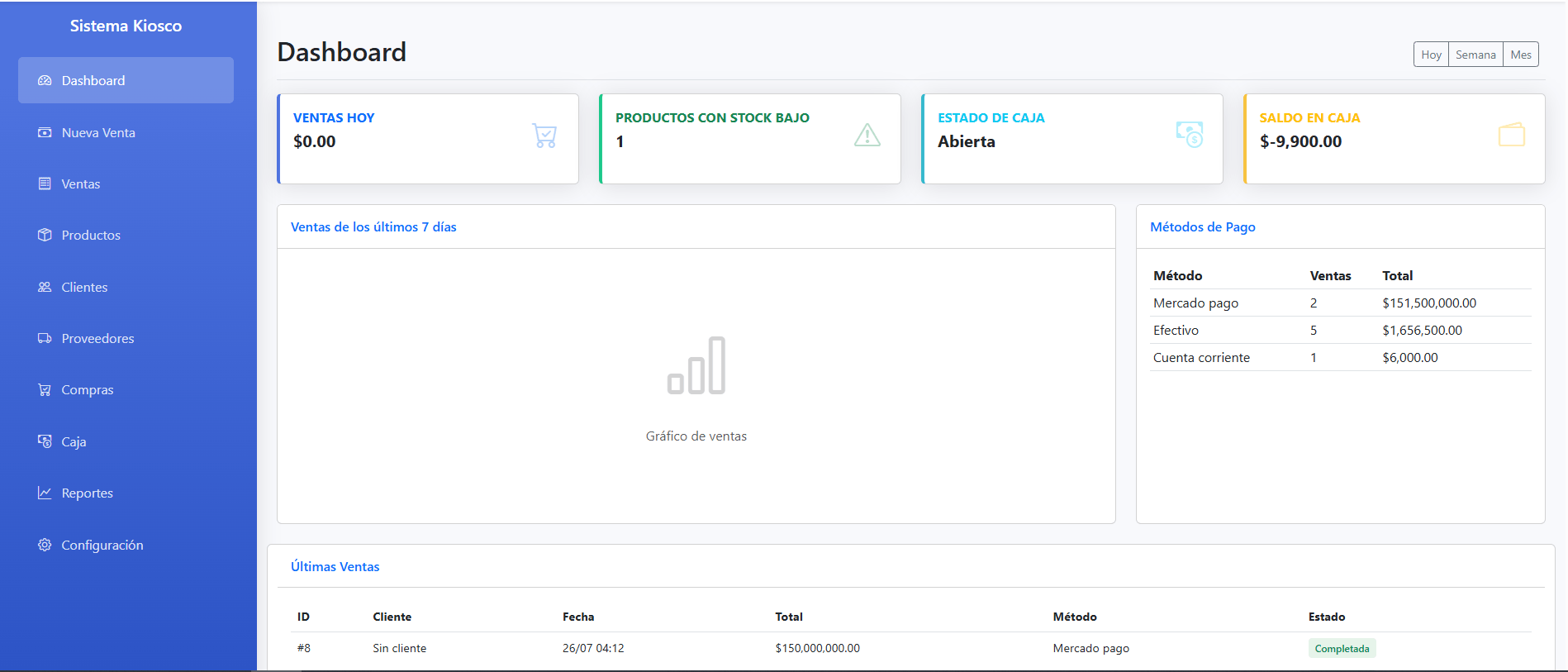Click the Ventas Hoy $0.00 value
1568x672 pixels.
coord(315,141)
